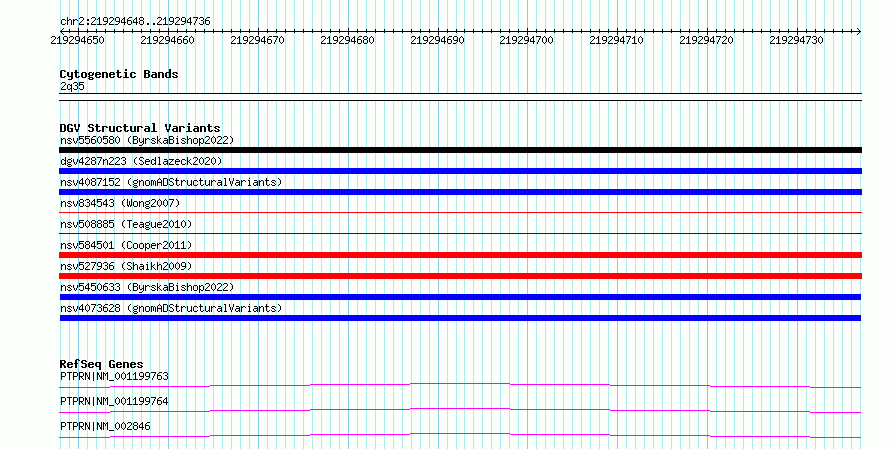Click the blue bar for nsv5450633

point(460,297)
